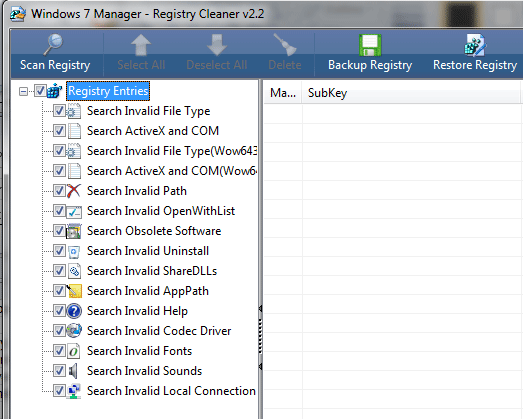Select Search Invalid Uninstall tree item
Viewport: 523px width, 419px height.
click(148, 251)
